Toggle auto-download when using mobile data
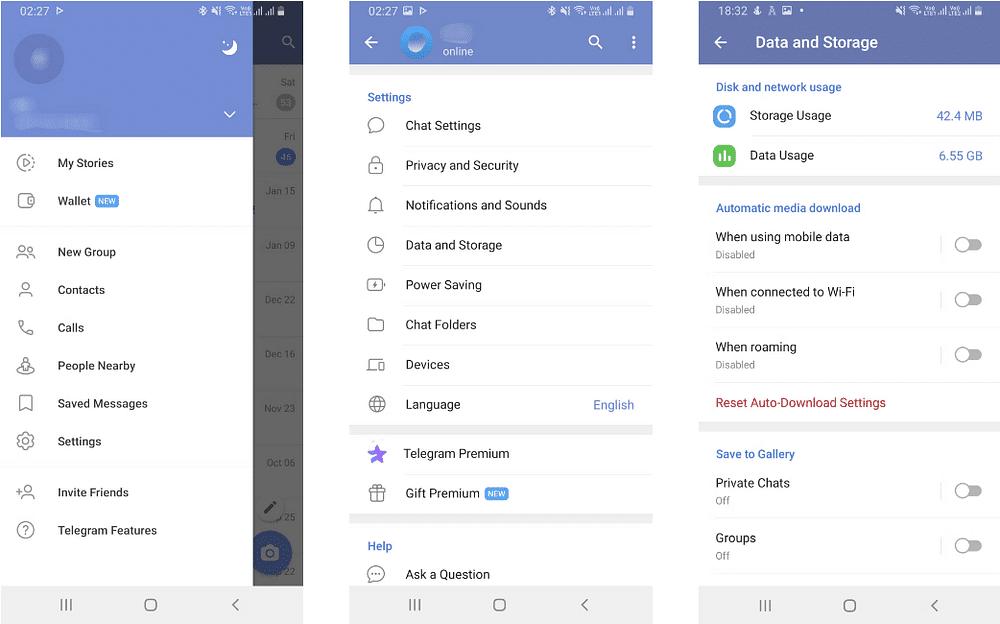This screenshot has width=1000, height=624. click(967, 245)
